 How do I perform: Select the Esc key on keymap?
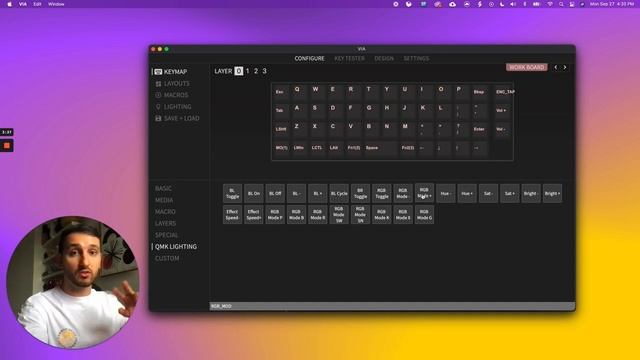[x=280, y=92]
